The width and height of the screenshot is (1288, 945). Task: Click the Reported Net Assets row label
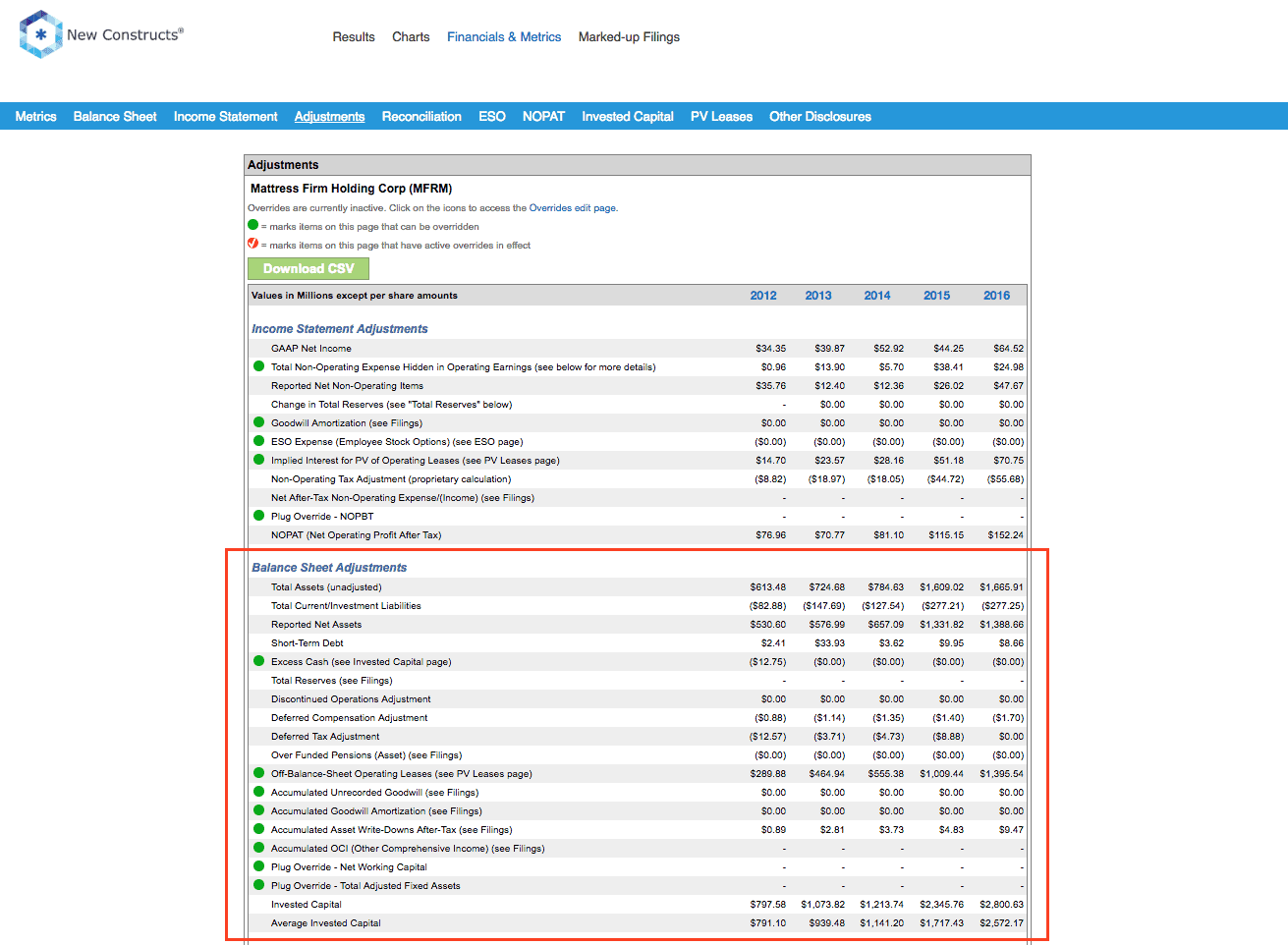[316, 625]
